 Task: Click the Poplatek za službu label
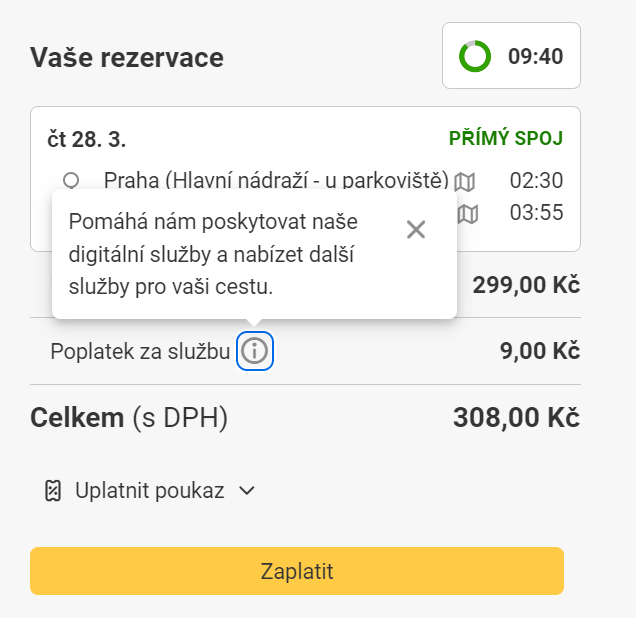pos(140,351)
